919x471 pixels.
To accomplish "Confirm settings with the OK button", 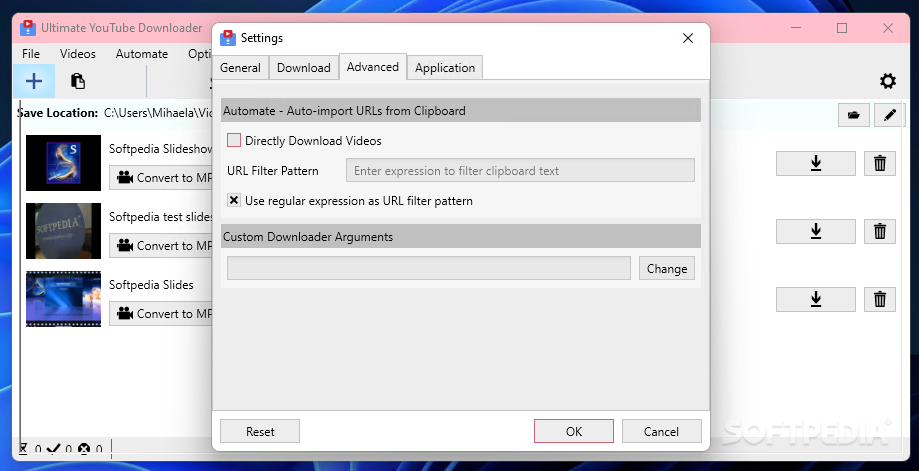I will click(x=574, y=431).
